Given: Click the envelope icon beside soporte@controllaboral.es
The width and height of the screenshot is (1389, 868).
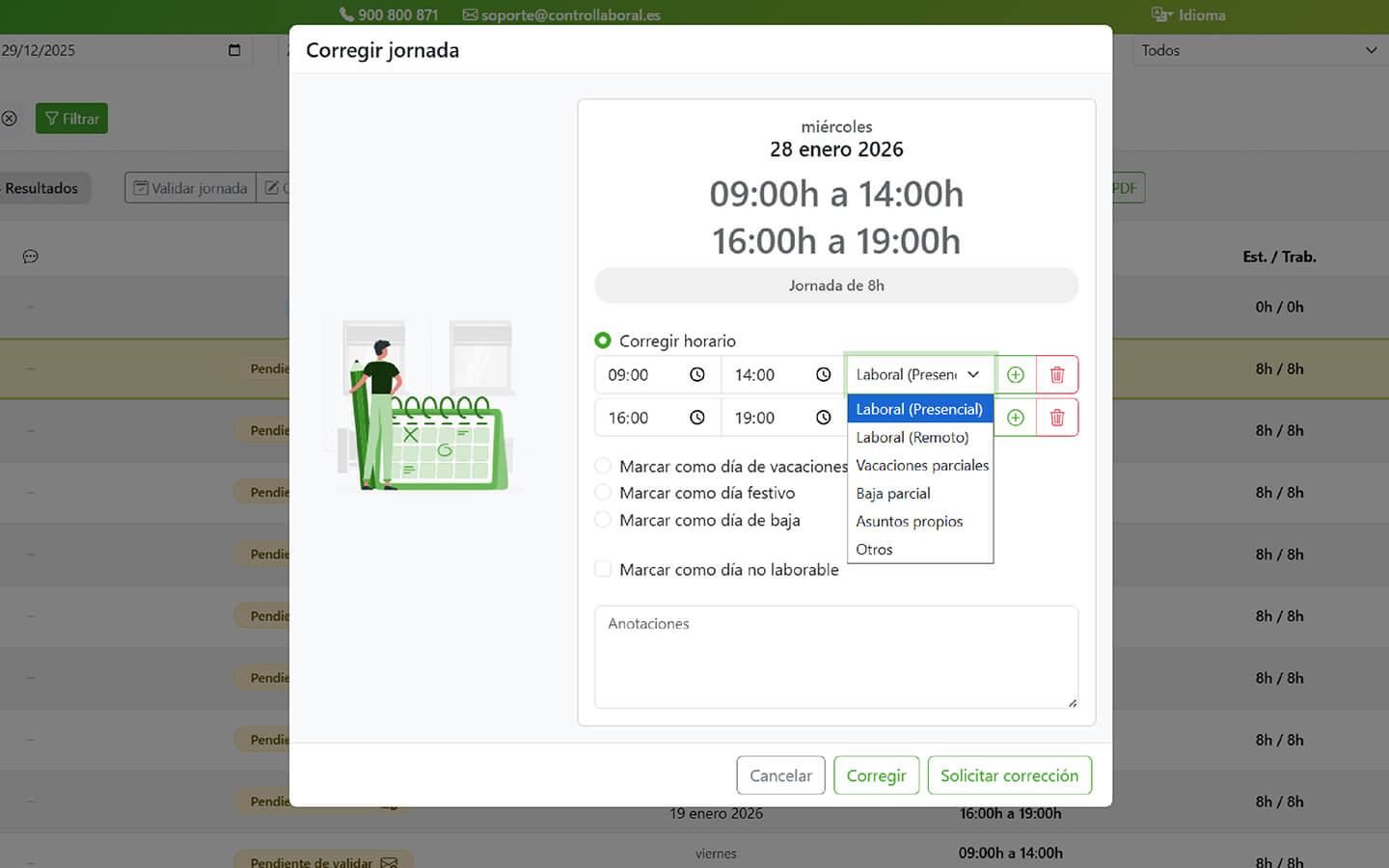Looking at the screenshot, I should tap(471, 14).
